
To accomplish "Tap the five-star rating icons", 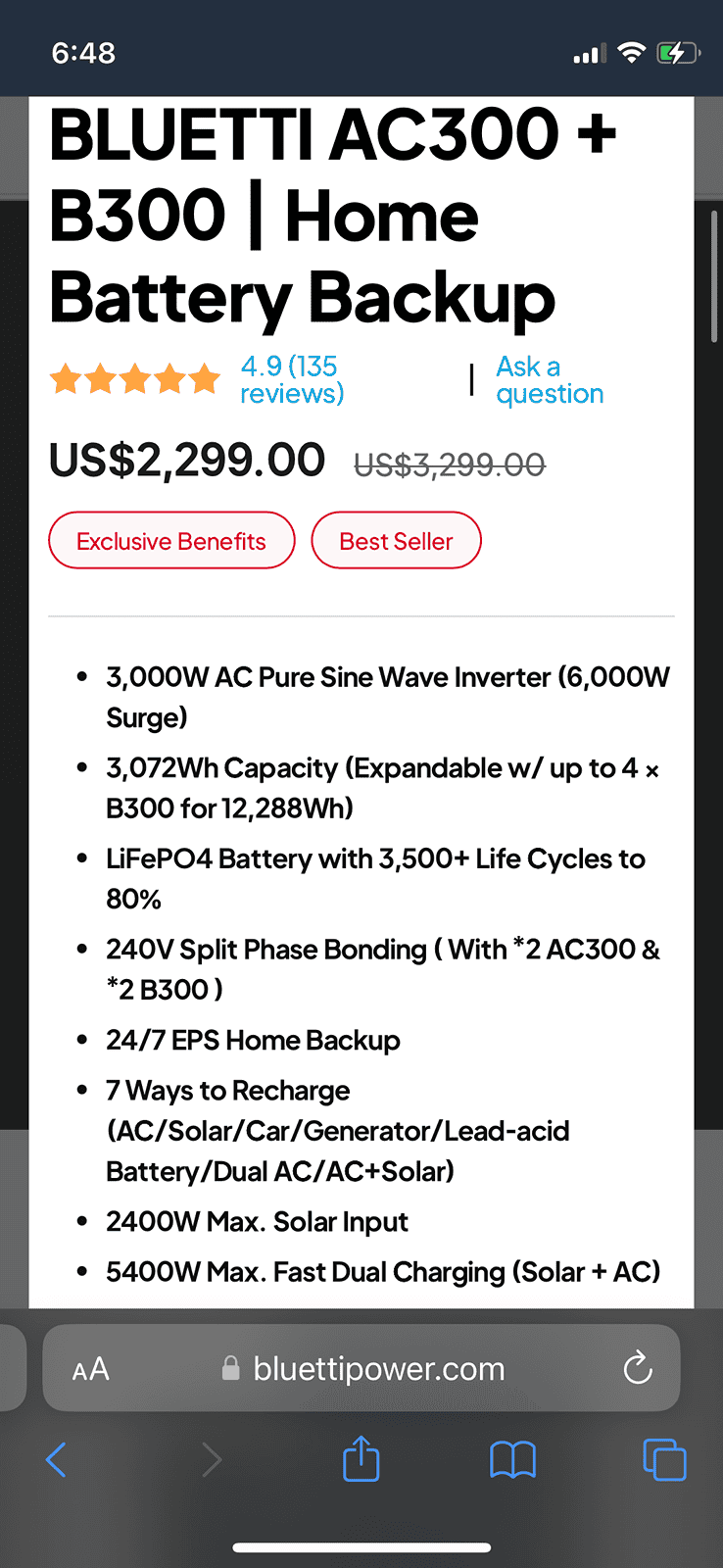I will click(136, 378).
